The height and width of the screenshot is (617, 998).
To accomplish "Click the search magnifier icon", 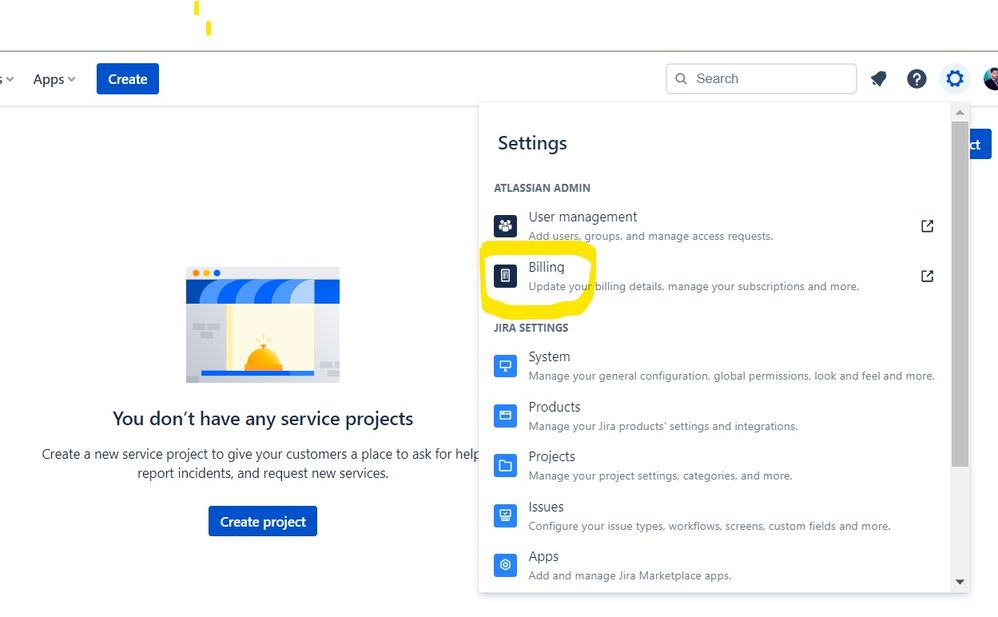I will (681, 78).
